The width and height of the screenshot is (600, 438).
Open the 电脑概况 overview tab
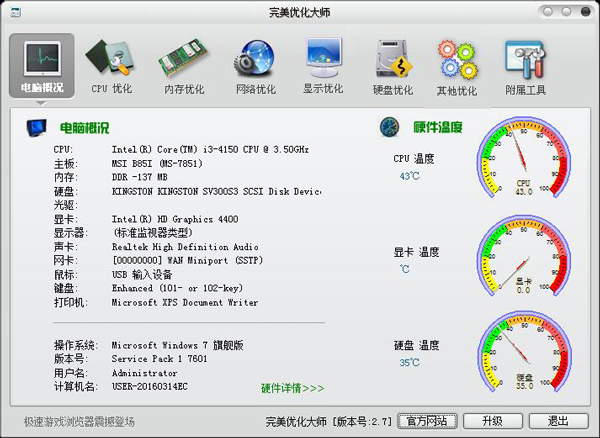coord(42,65)
